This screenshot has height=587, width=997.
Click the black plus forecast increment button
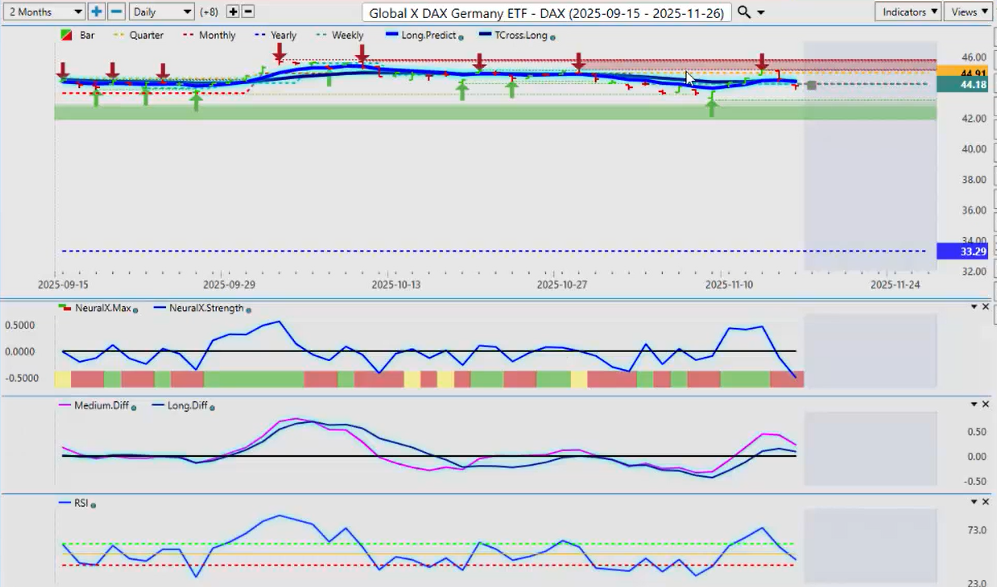click(232, 12)
